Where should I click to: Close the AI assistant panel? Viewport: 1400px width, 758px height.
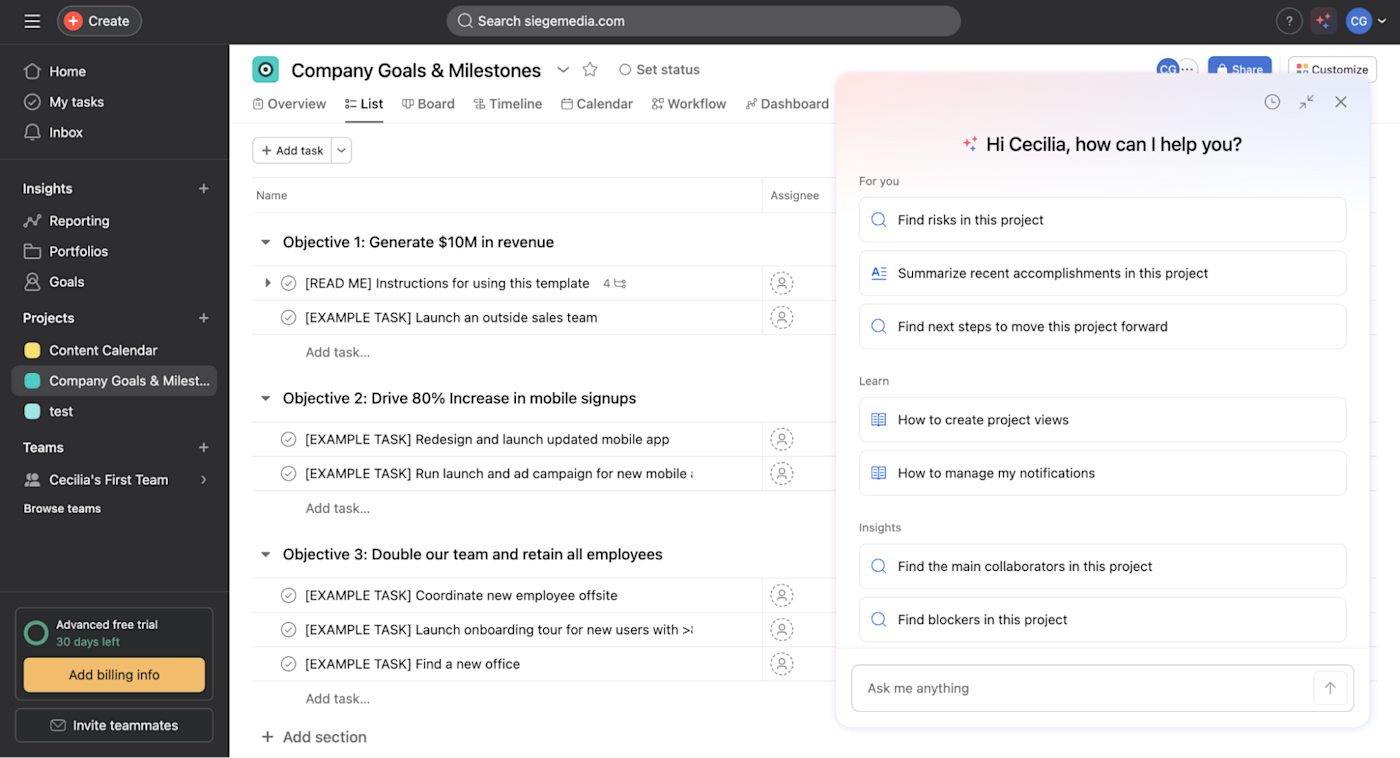click(x=1341, y=102)
